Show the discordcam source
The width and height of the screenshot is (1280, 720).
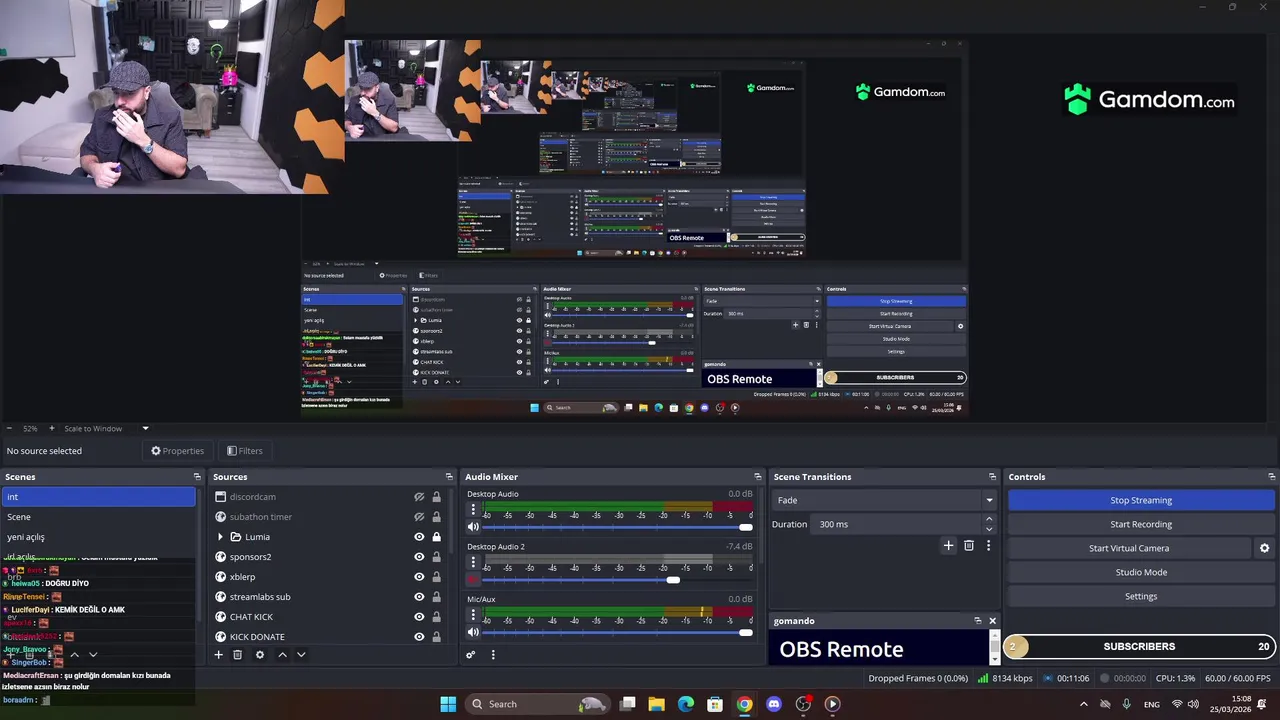(419, 497)
